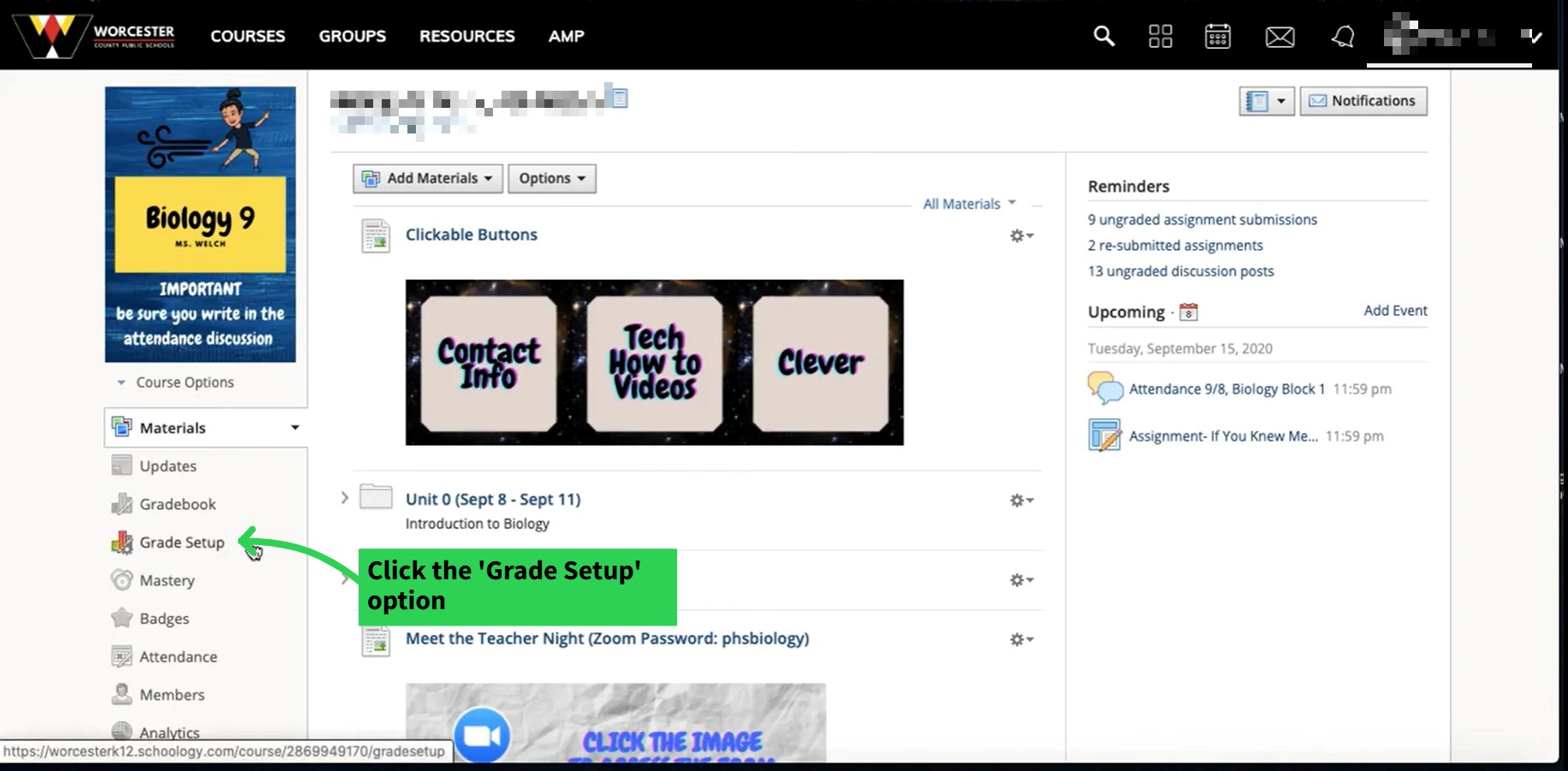This screenshot has height=771, width=1568.
Task: Select Badges in the sidebar
Action: [164, 618]
